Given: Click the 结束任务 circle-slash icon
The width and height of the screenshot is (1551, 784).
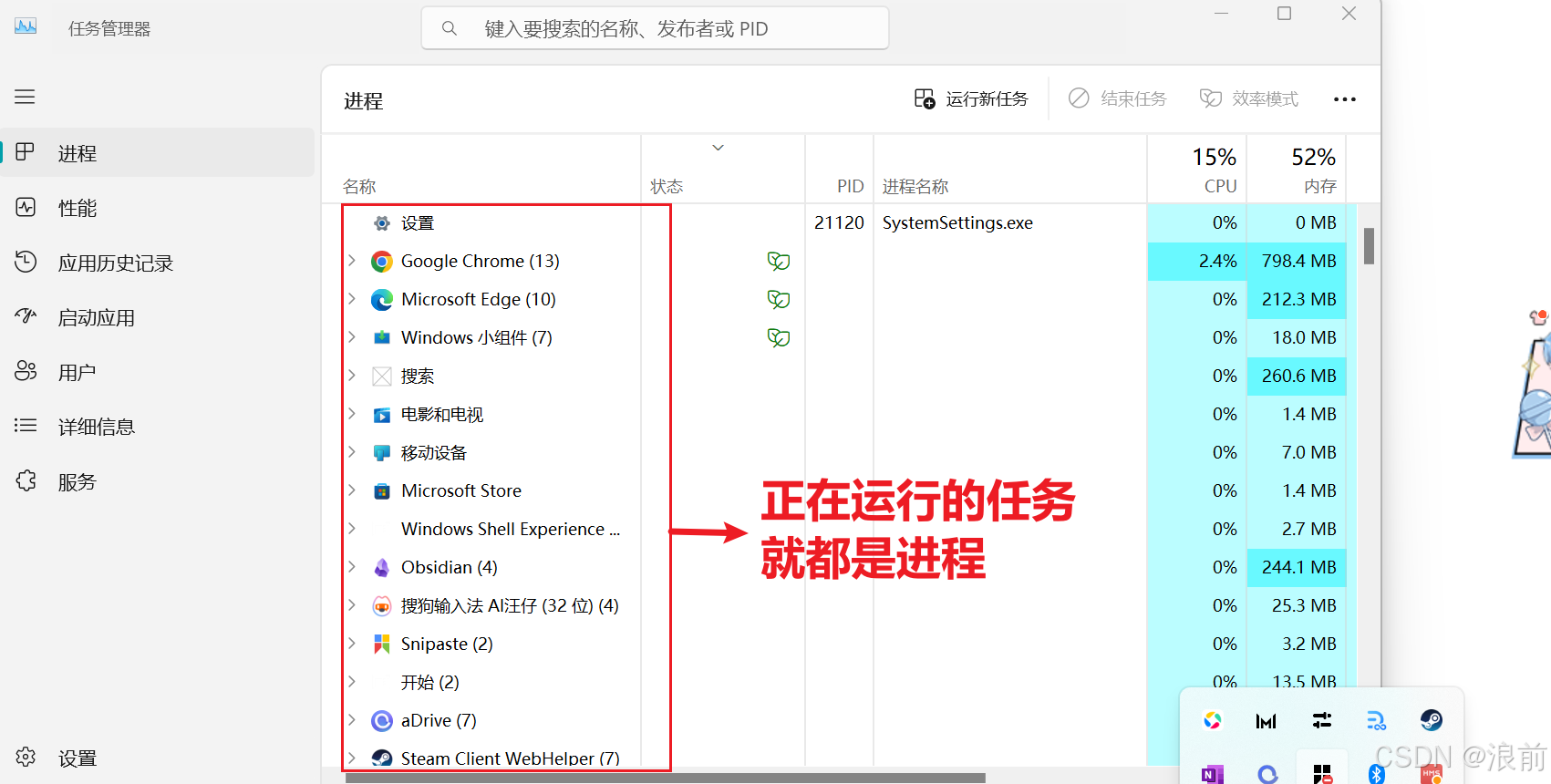Looking at the screenshot, I should point(1079,98).
